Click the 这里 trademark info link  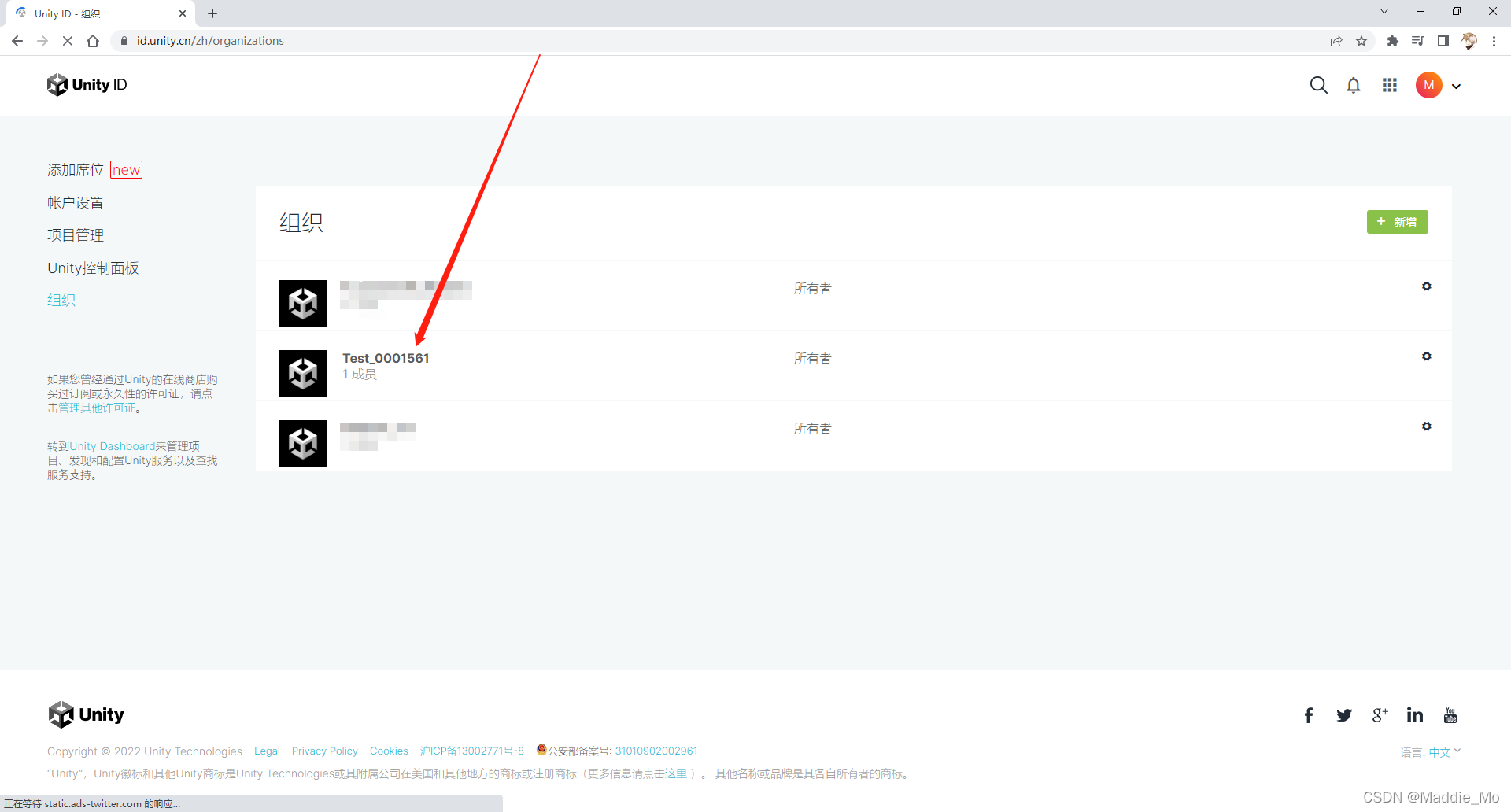tap(676, 774)
